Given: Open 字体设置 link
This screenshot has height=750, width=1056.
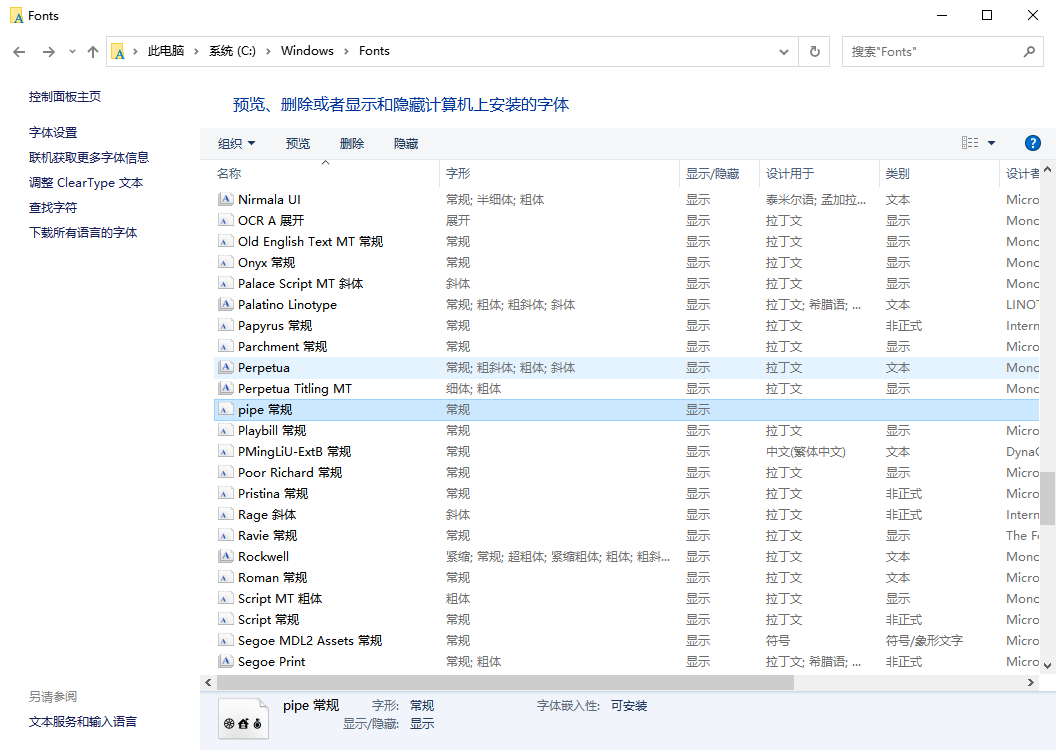Looking at the screenshot, I should pyautogui.click(x=53, y=133).
